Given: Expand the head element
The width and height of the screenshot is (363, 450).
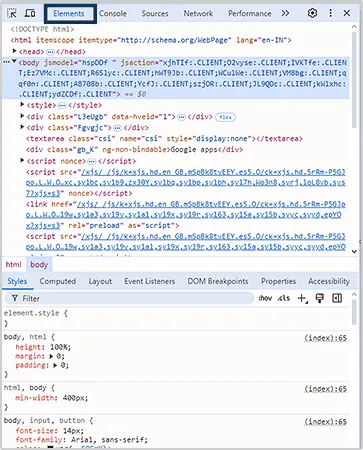Looking at the screenshot, I should [14, 51].
